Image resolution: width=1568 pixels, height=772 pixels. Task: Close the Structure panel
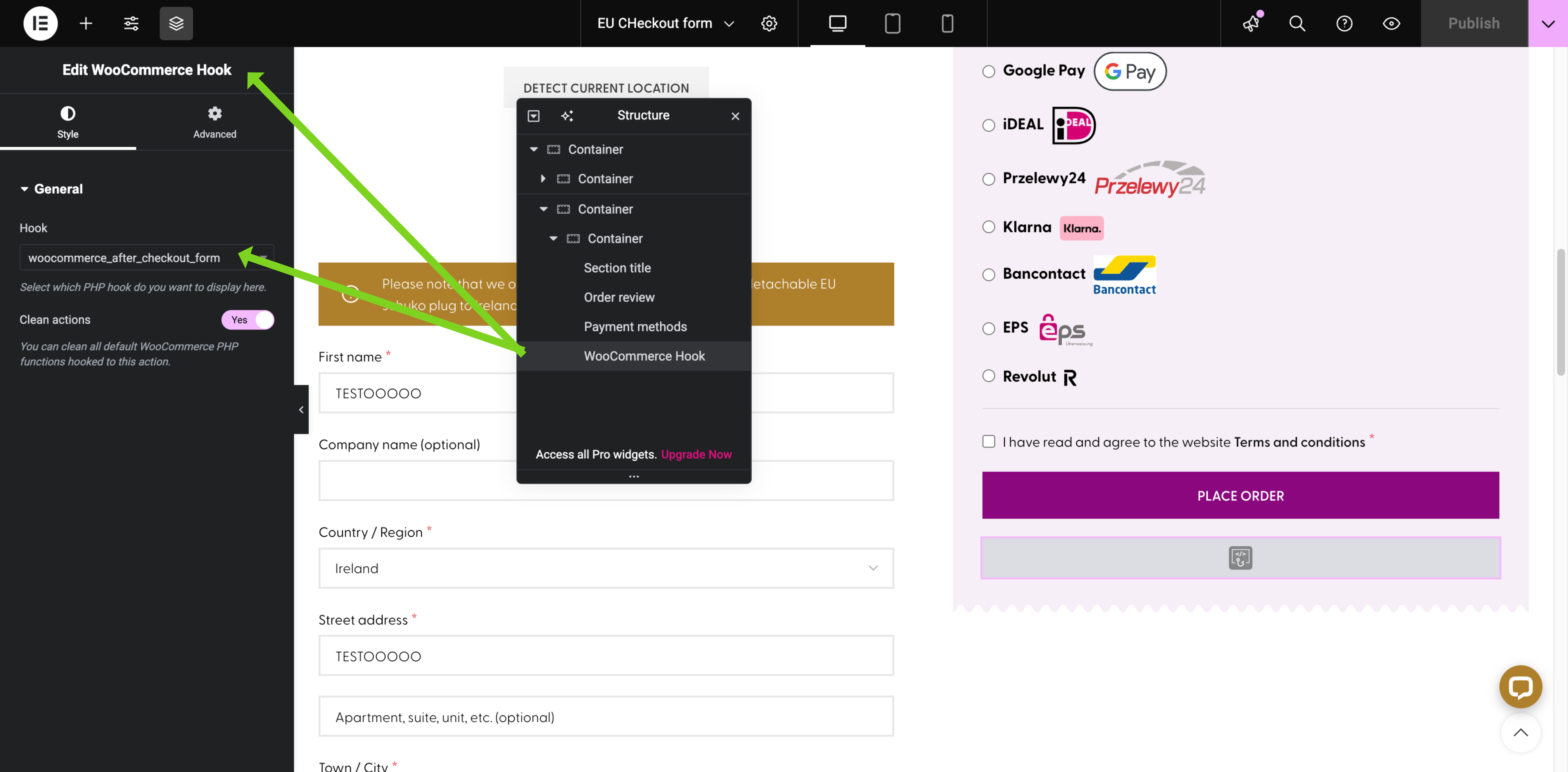click(735, 116)
